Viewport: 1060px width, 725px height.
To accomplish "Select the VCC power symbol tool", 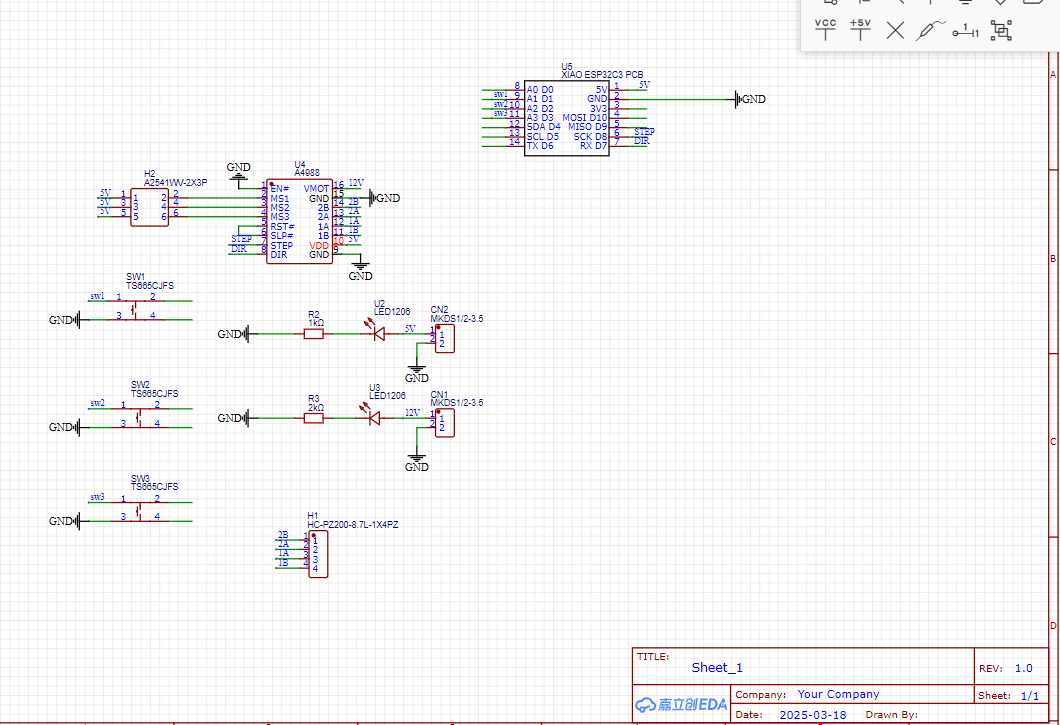I will click(825, 30).
